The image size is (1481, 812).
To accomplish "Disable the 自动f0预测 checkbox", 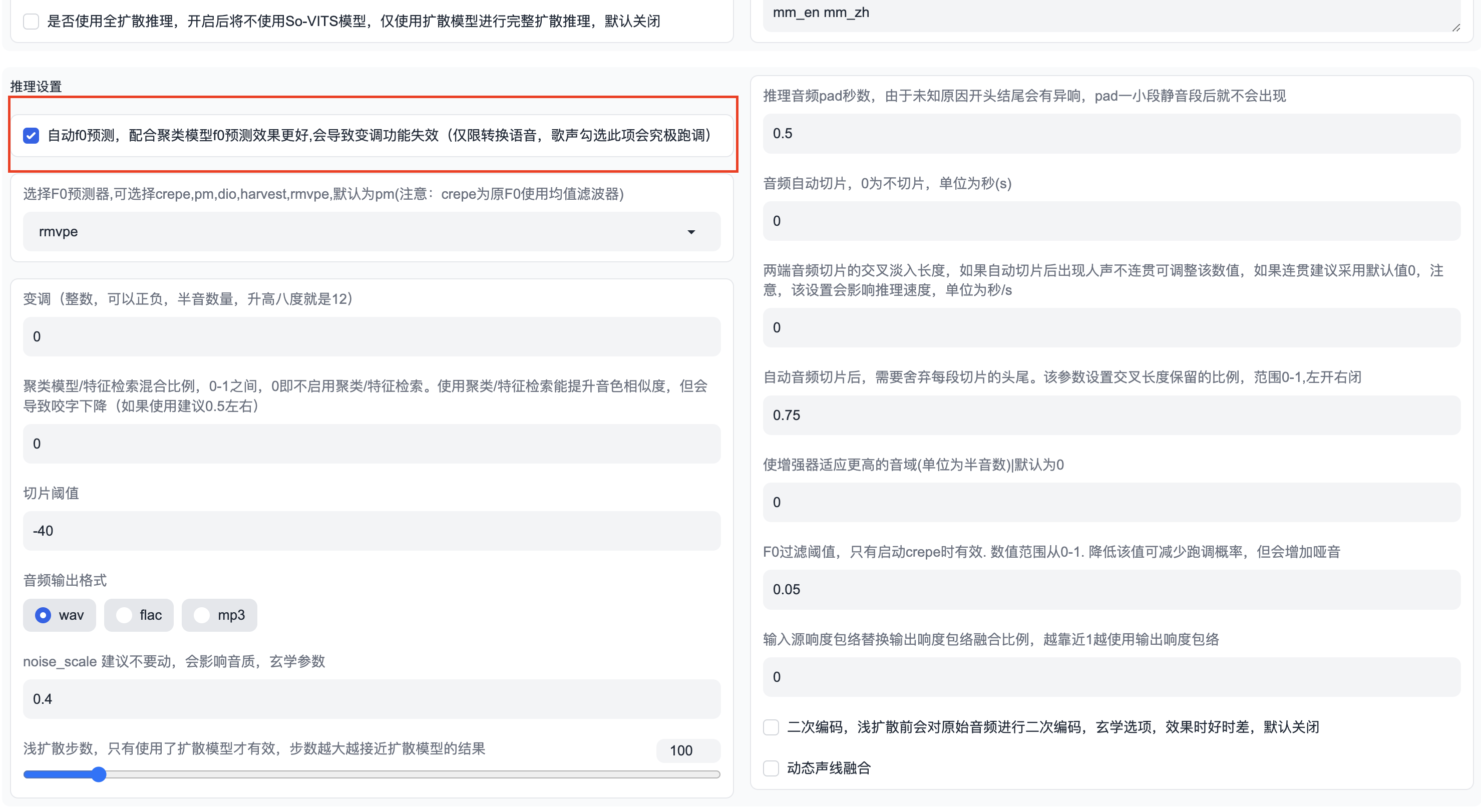I will 31,136.
